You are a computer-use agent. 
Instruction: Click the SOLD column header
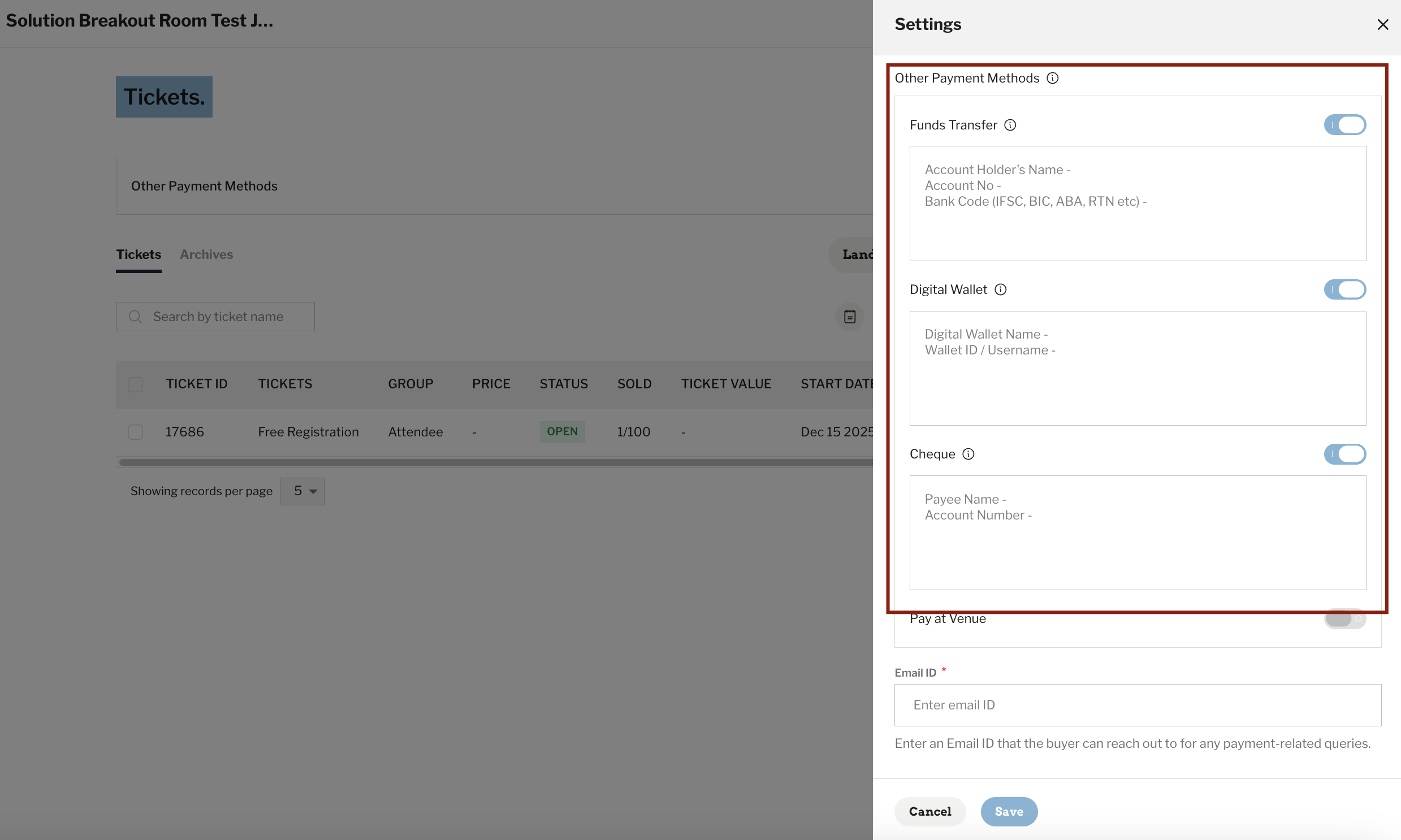(634, 384)
